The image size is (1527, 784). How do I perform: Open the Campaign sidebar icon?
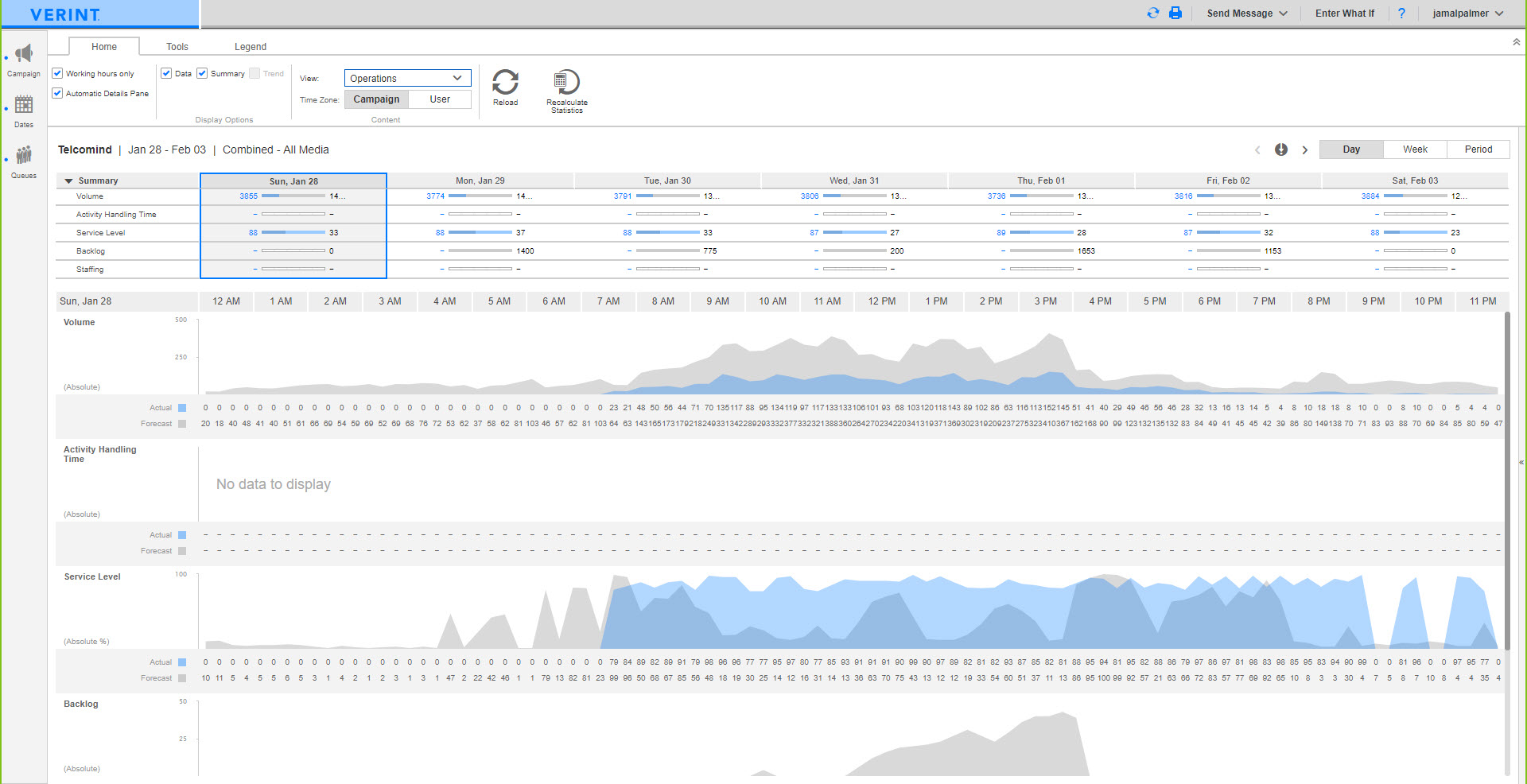24,54
